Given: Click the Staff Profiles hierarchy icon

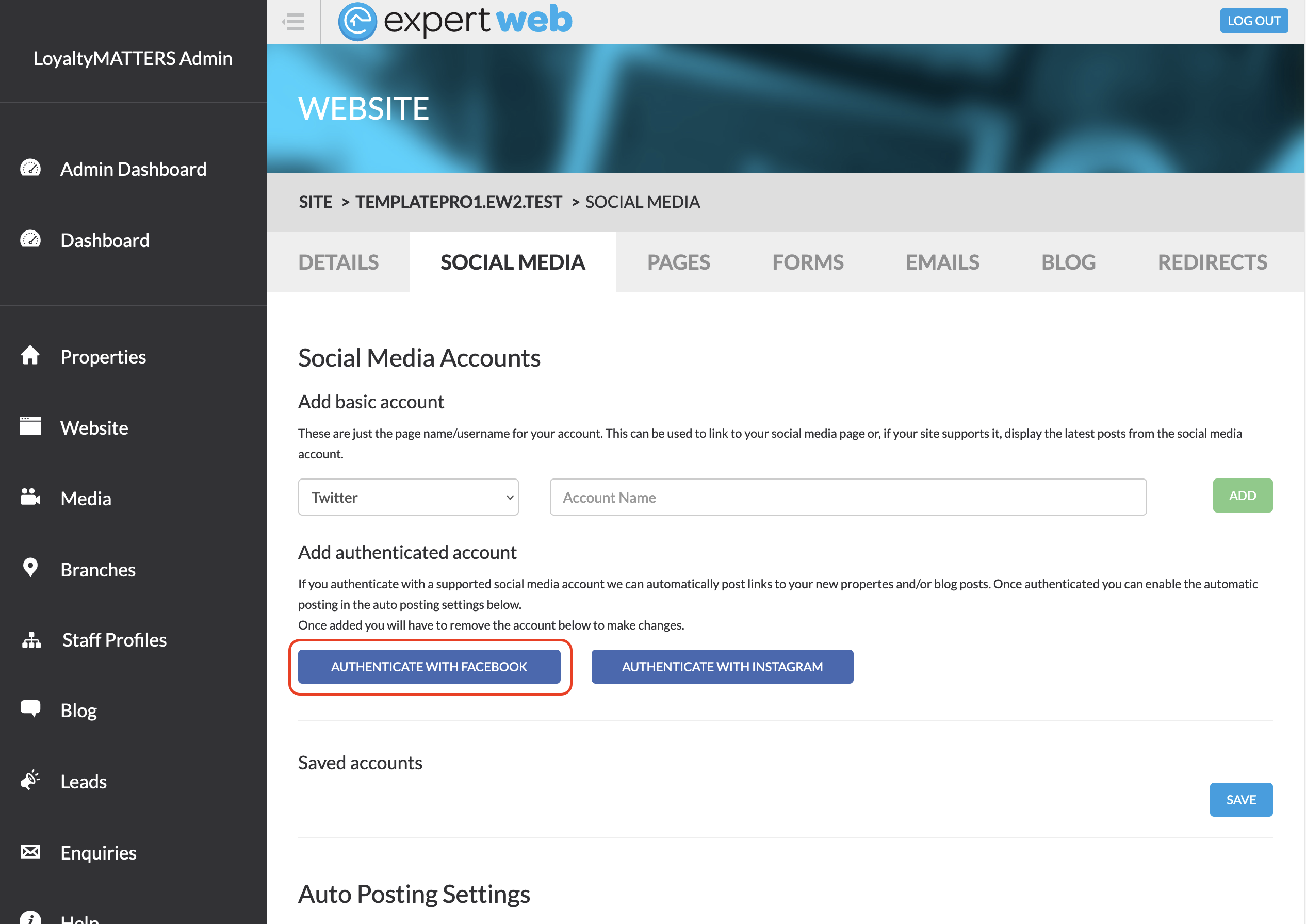Looking at the screenshot, I should click(31, 639).
